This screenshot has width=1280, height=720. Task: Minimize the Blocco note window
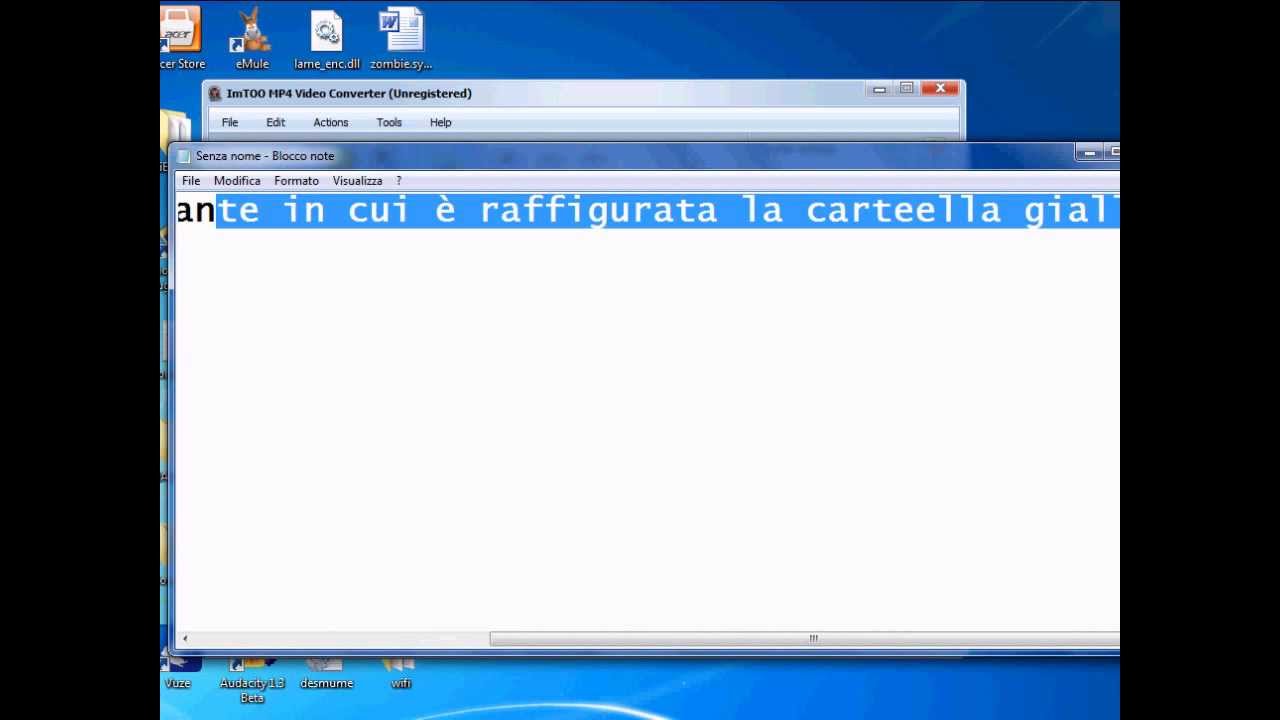coord(1089,152)
